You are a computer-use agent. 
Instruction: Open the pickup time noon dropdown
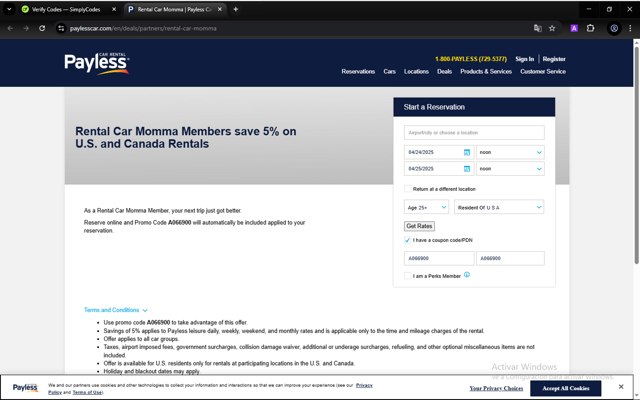pos(510,152)
